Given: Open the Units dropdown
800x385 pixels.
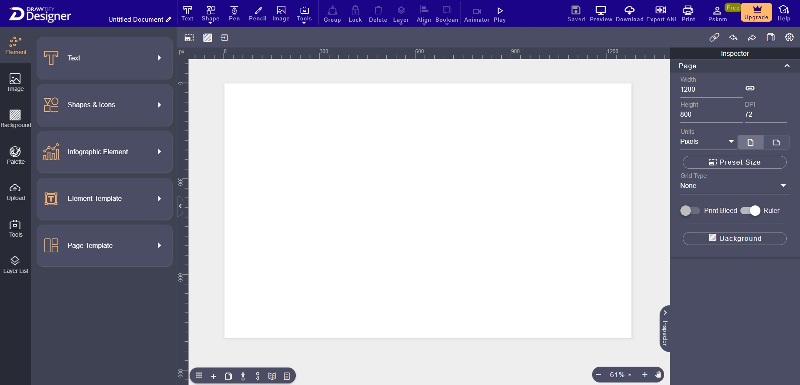Looking at the screenshot, I should coord(708,142).
